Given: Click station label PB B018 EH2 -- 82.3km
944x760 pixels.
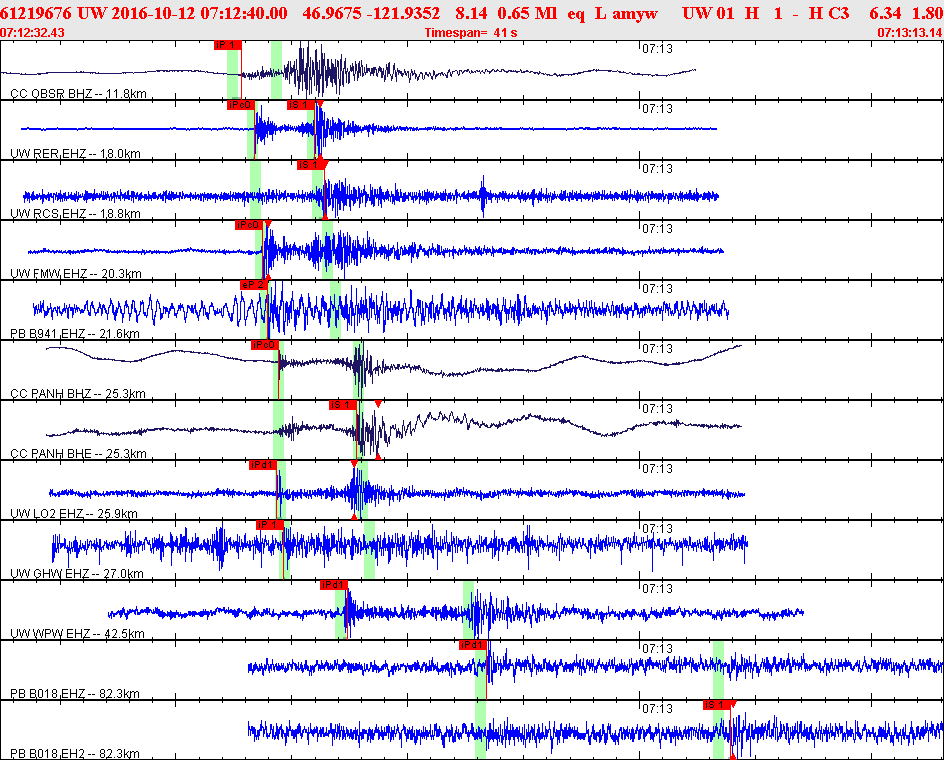Looking at the screenshot, I should 75,753.
